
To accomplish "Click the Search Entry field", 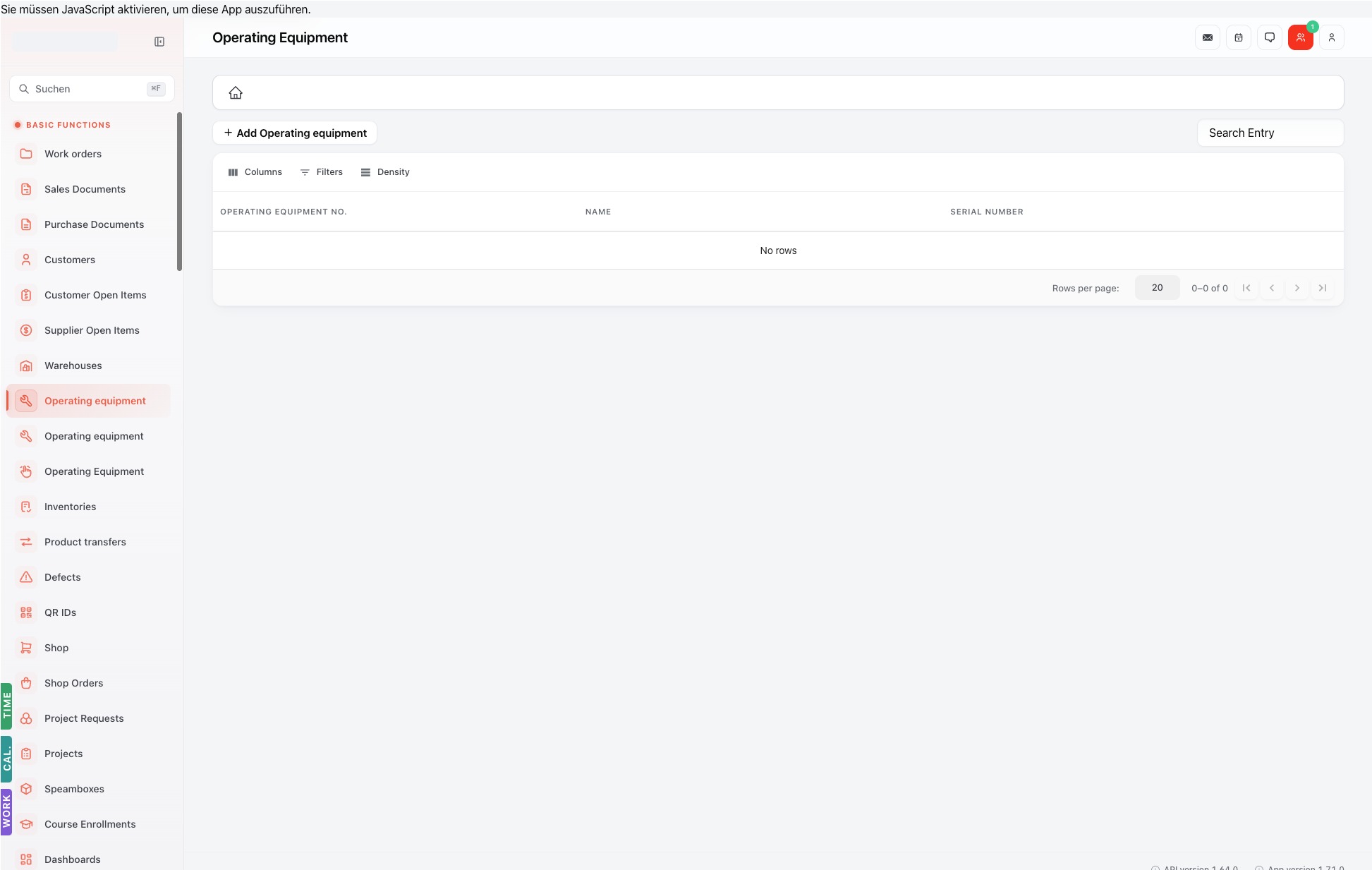I will click(x=1270, y=133).
